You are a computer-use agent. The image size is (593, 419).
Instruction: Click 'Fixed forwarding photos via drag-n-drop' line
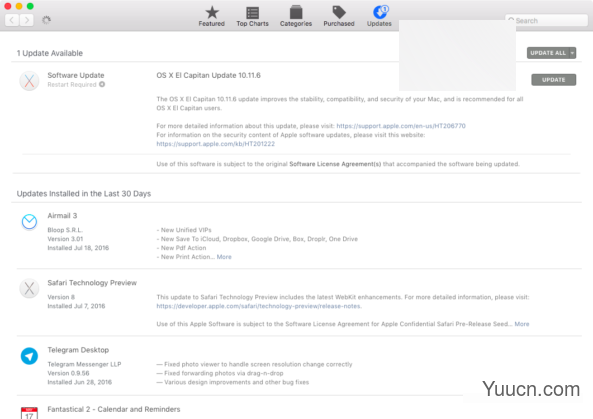tap(220, 373)
